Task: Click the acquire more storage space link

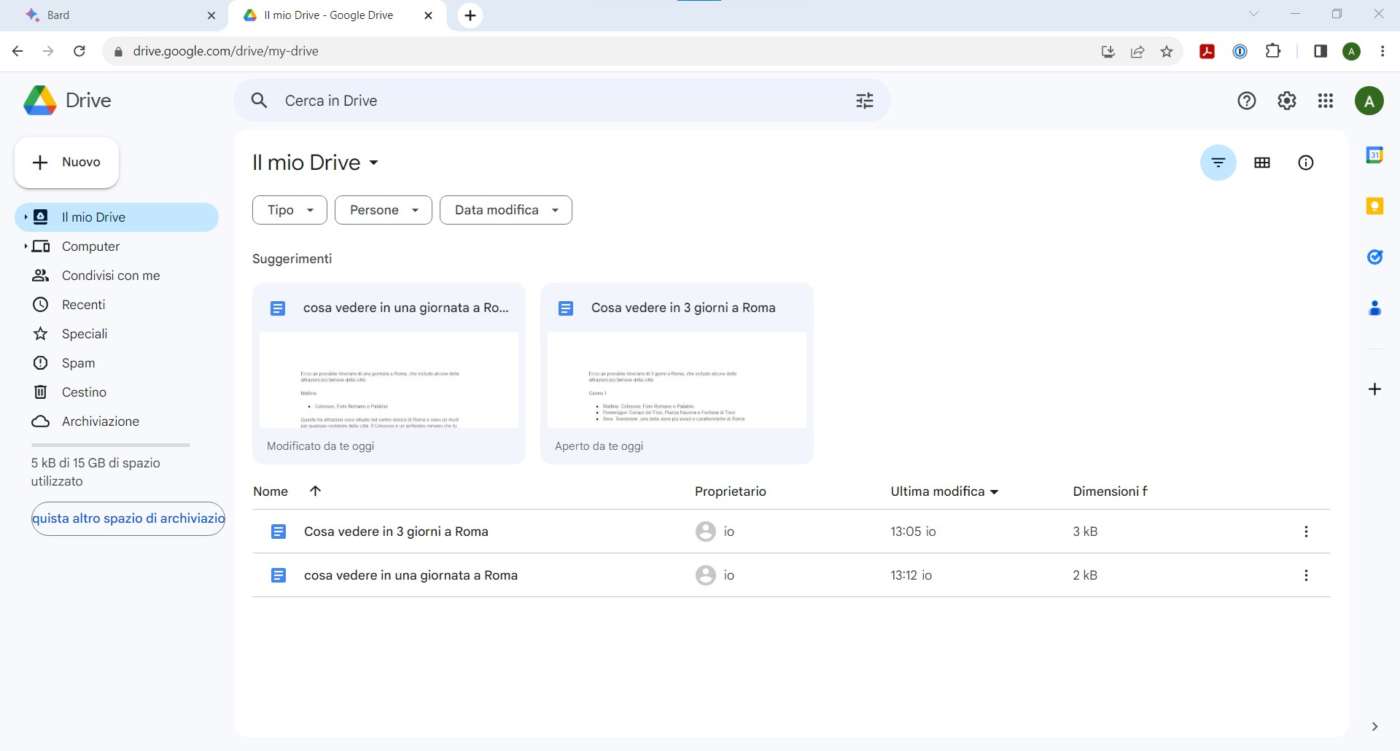Action: coord(128,519)
